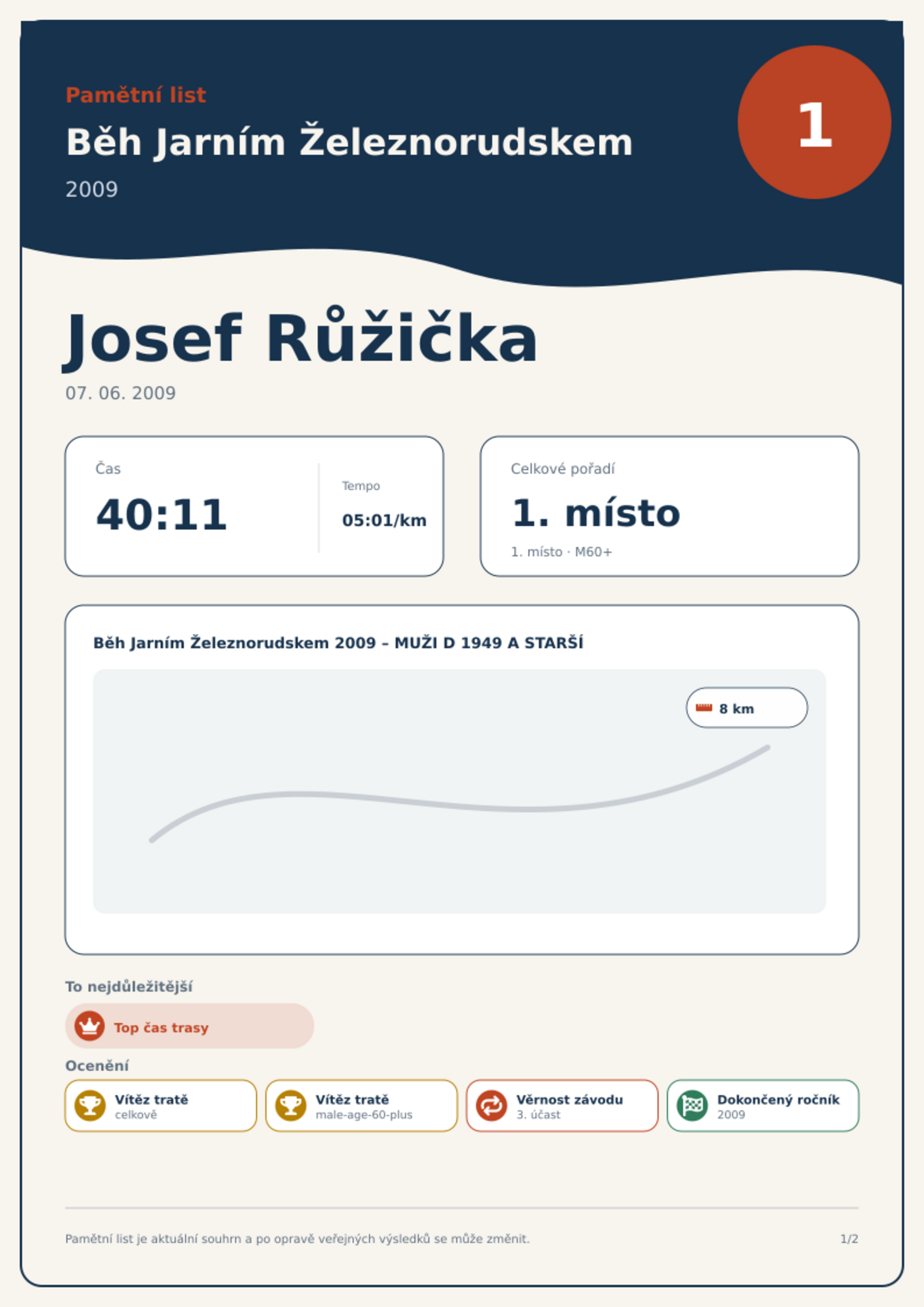The height and width of the screenshot is (1307, 924).
Task: Click the 05:01/km tempo value
Action: (384, 520)
